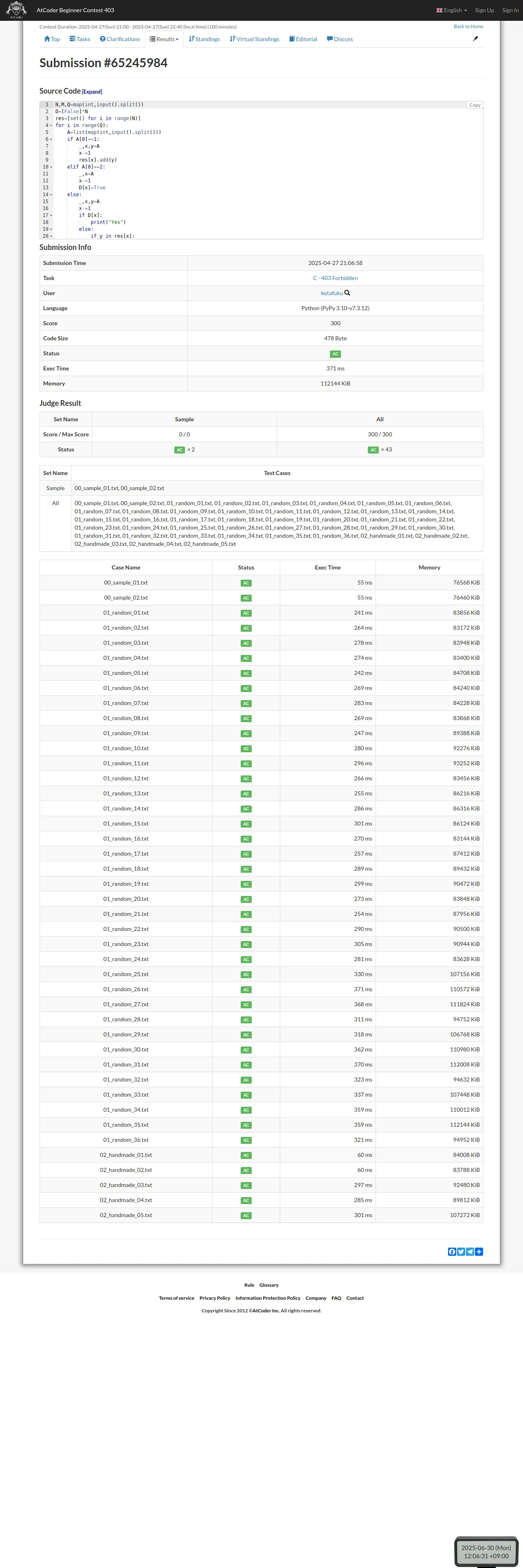Fold the code block at line 14
The height and width of the screenshot is (1568, 523).
click(x=51, y=195)
